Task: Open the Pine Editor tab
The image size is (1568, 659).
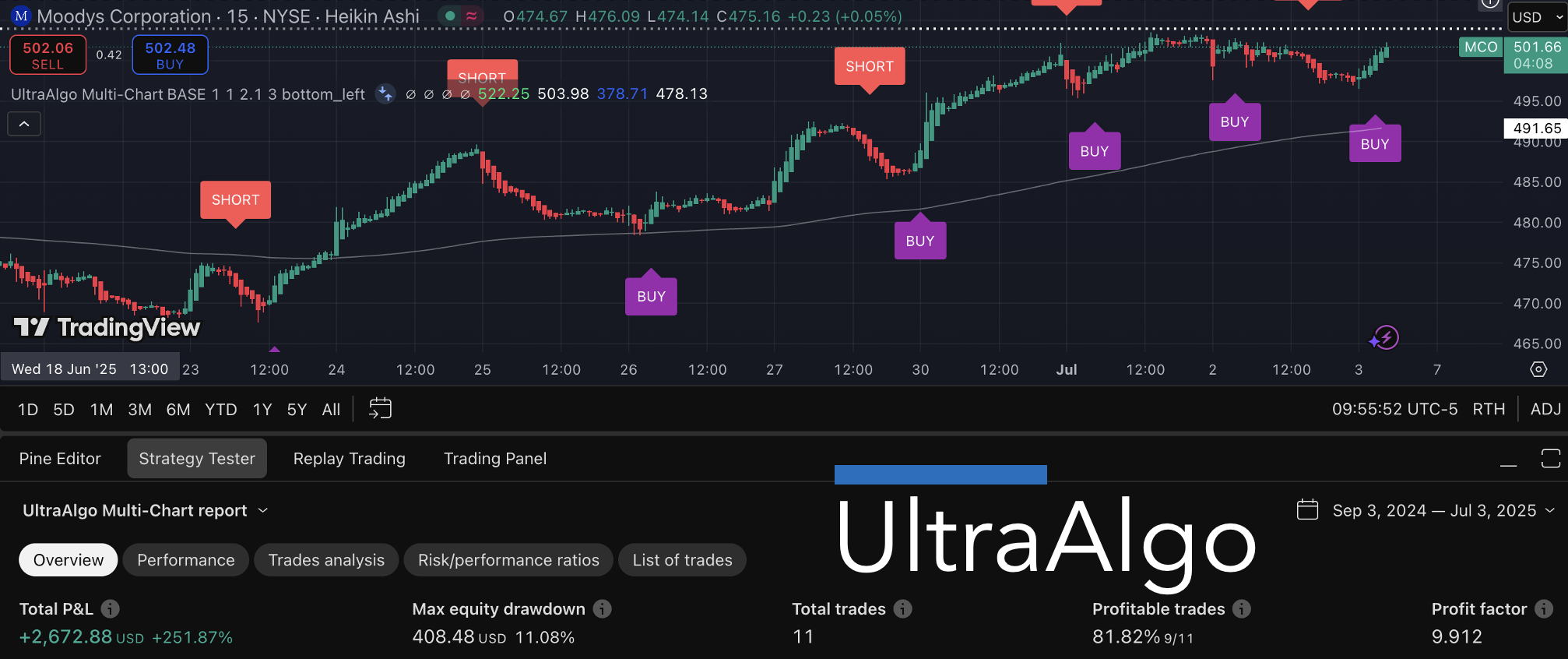Action: [60, 458]
